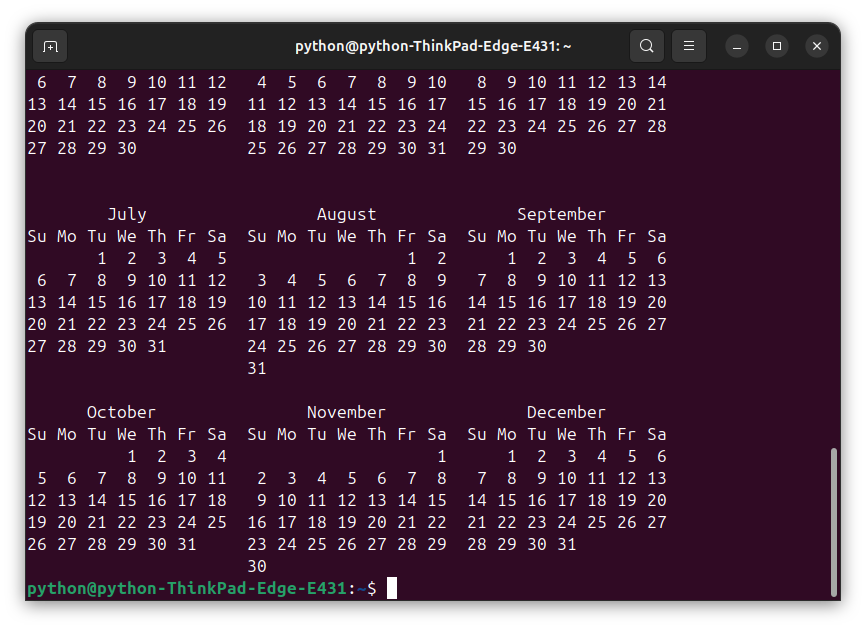The width and height of the screenshot is (866, 629).
Task: Click date 1 in the November calendar
Action: (x=442, y=457)
